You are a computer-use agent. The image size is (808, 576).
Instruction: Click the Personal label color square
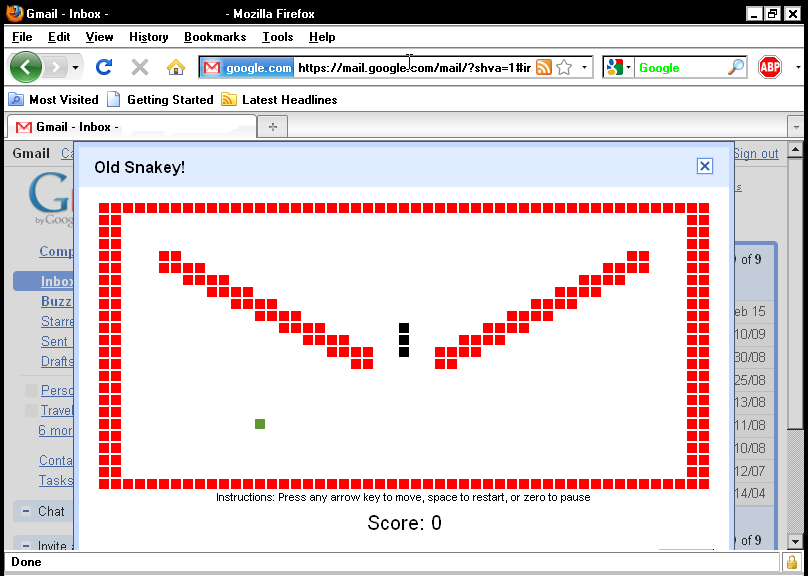pyautogui.click(x=31, y=390)
